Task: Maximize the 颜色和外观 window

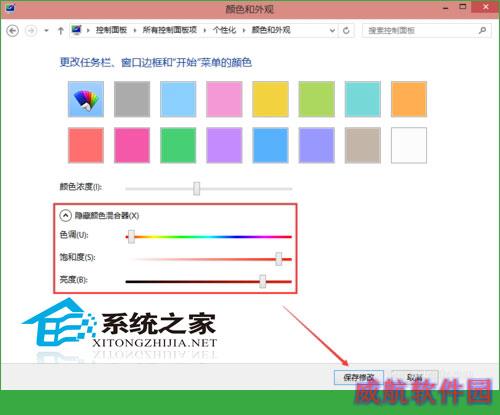Action: 463,7
